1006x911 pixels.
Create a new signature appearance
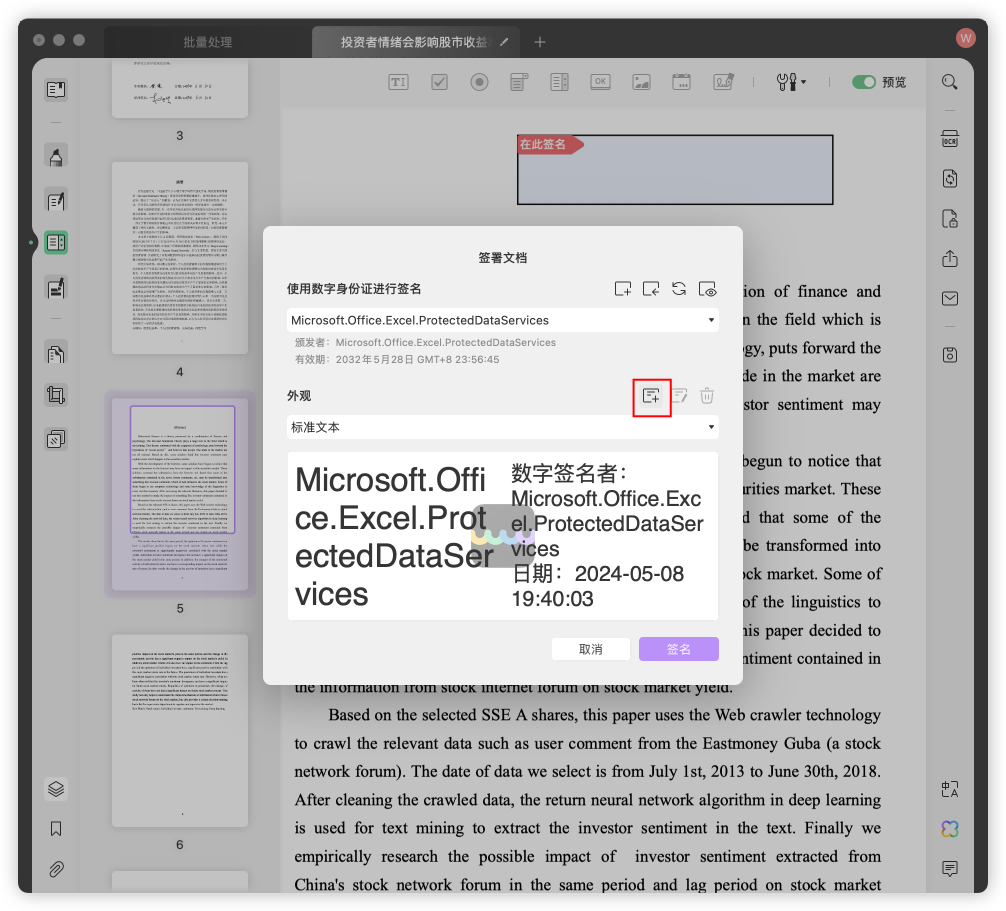651,396
